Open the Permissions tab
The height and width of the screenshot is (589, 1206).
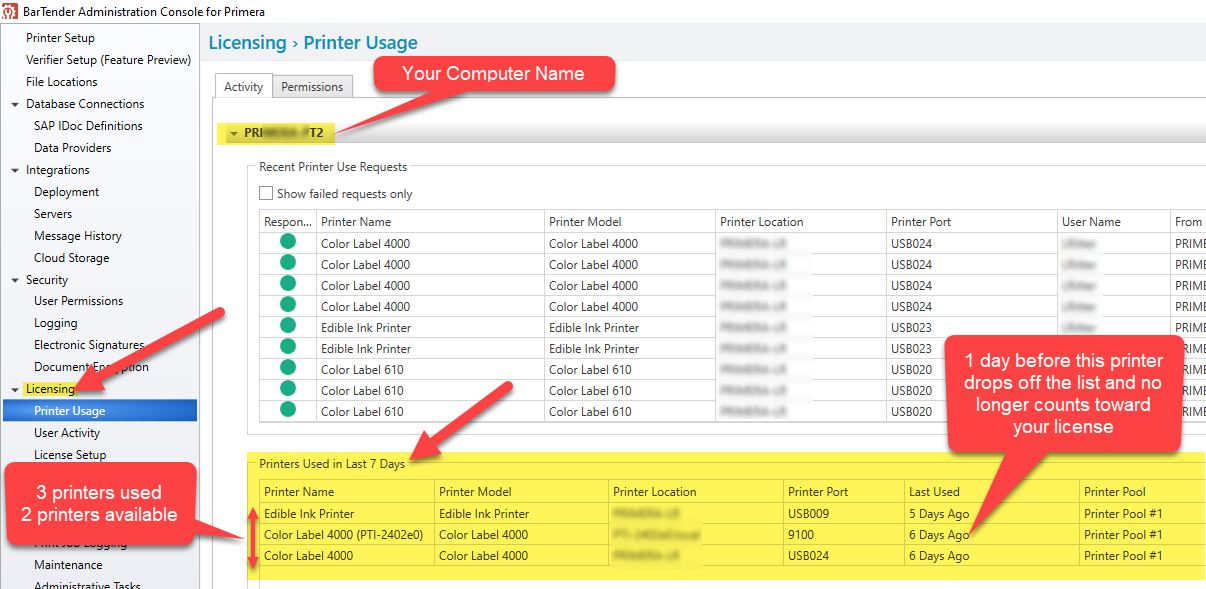(312, 87)
